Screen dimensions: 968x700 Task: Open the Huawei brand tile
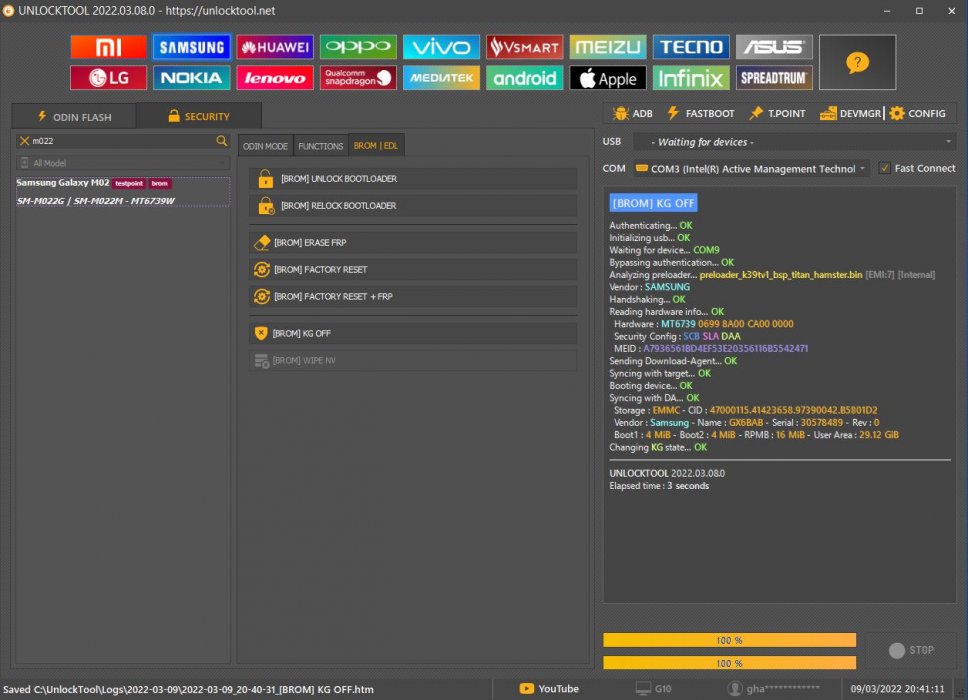pyautogui.click(x=275, y=47)
